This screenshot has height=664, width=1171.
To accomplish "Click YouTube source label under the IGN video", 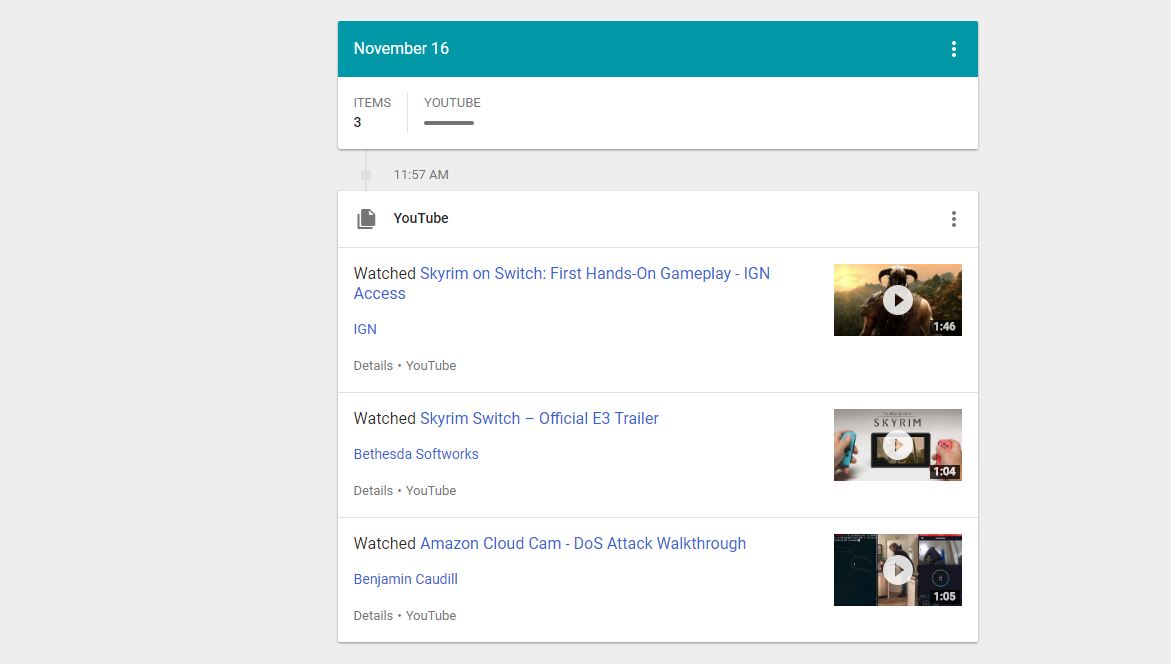I will pos(431,365).
